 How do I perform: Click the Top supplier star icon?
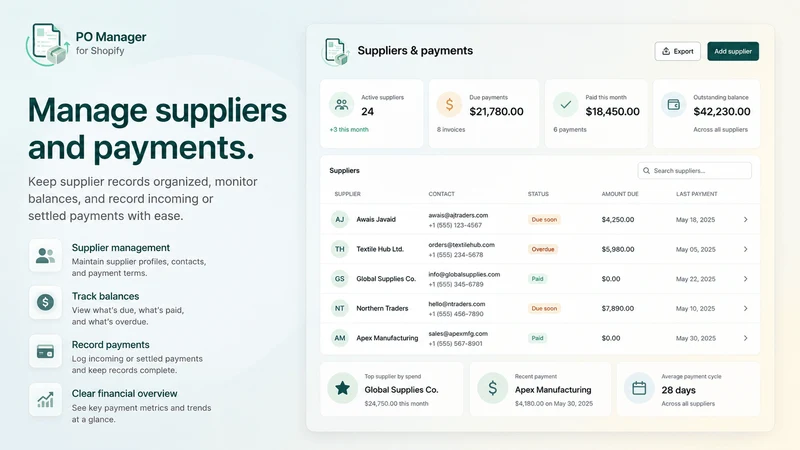click(342, 388)
